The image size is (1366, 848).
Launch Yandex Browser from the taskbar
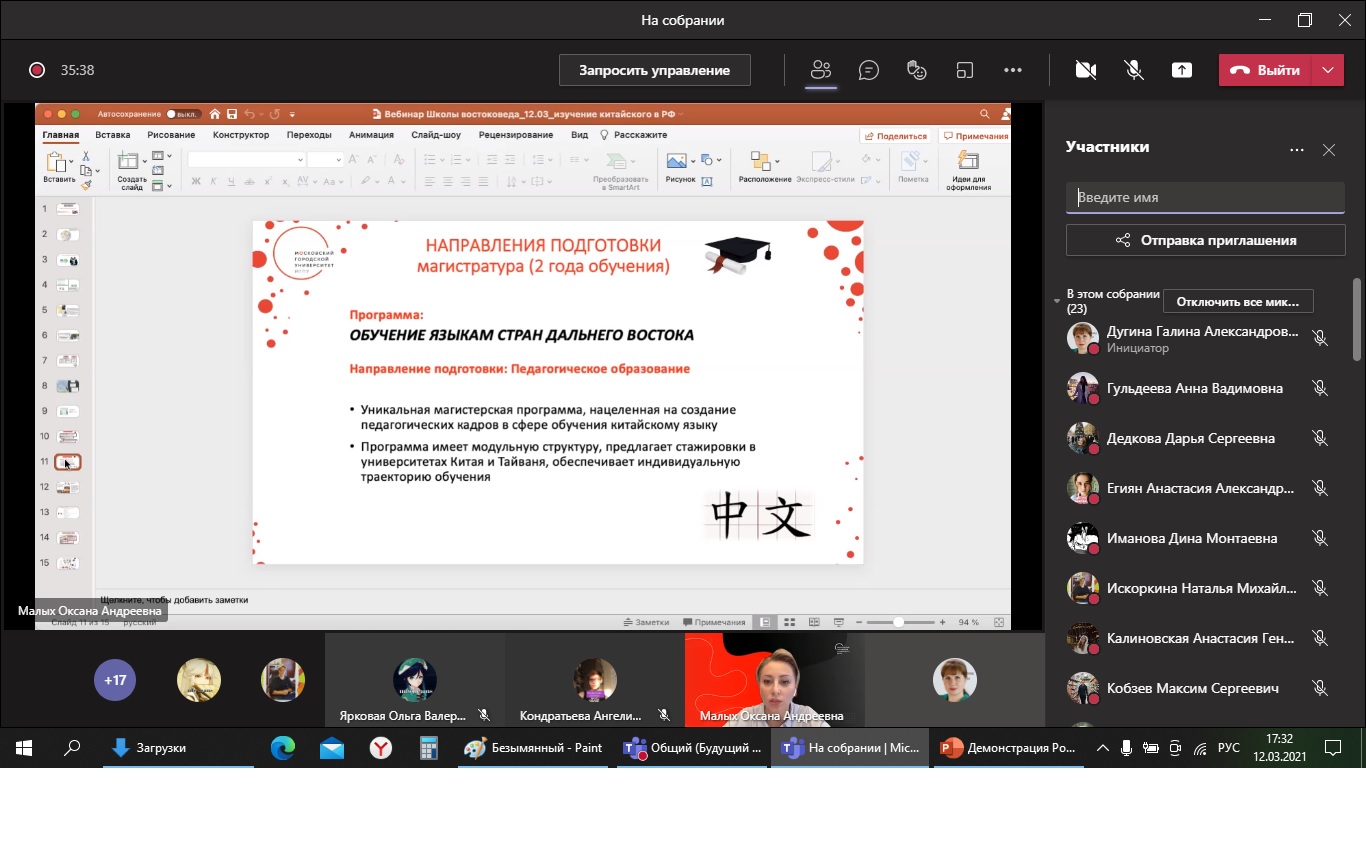[x=381, y=748]
